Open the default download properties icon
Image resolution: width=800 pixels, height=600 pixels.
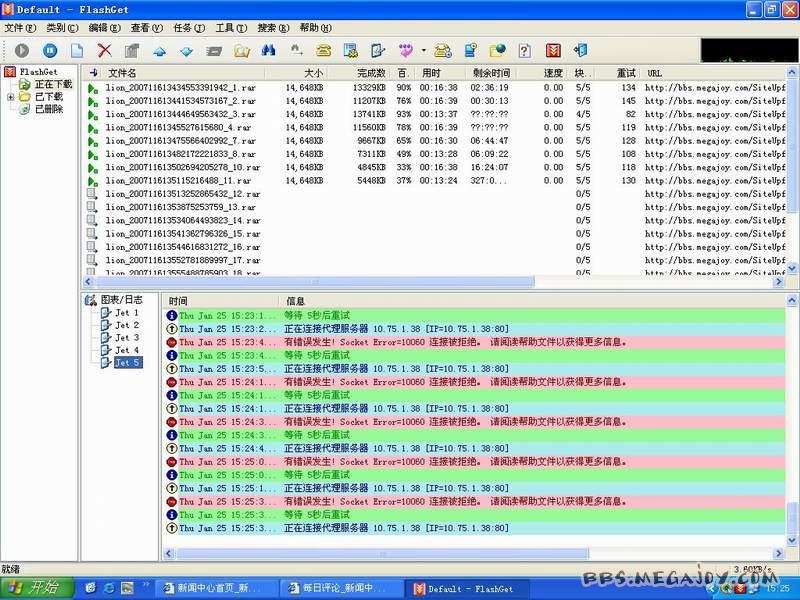(x=351, y=50)
